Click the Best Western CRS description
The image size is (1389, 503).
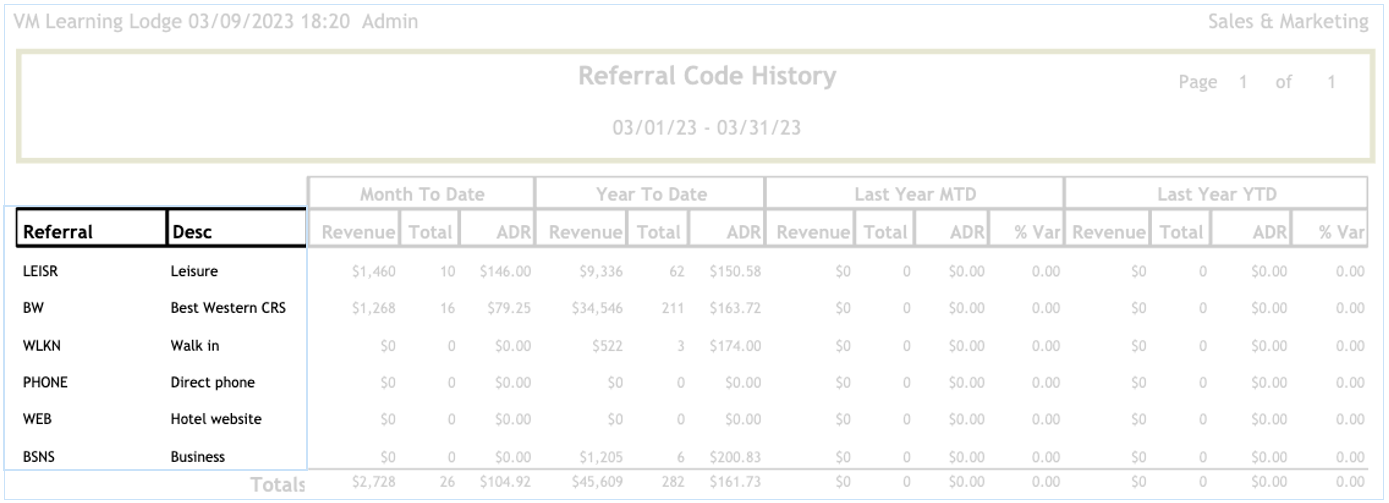228,308
